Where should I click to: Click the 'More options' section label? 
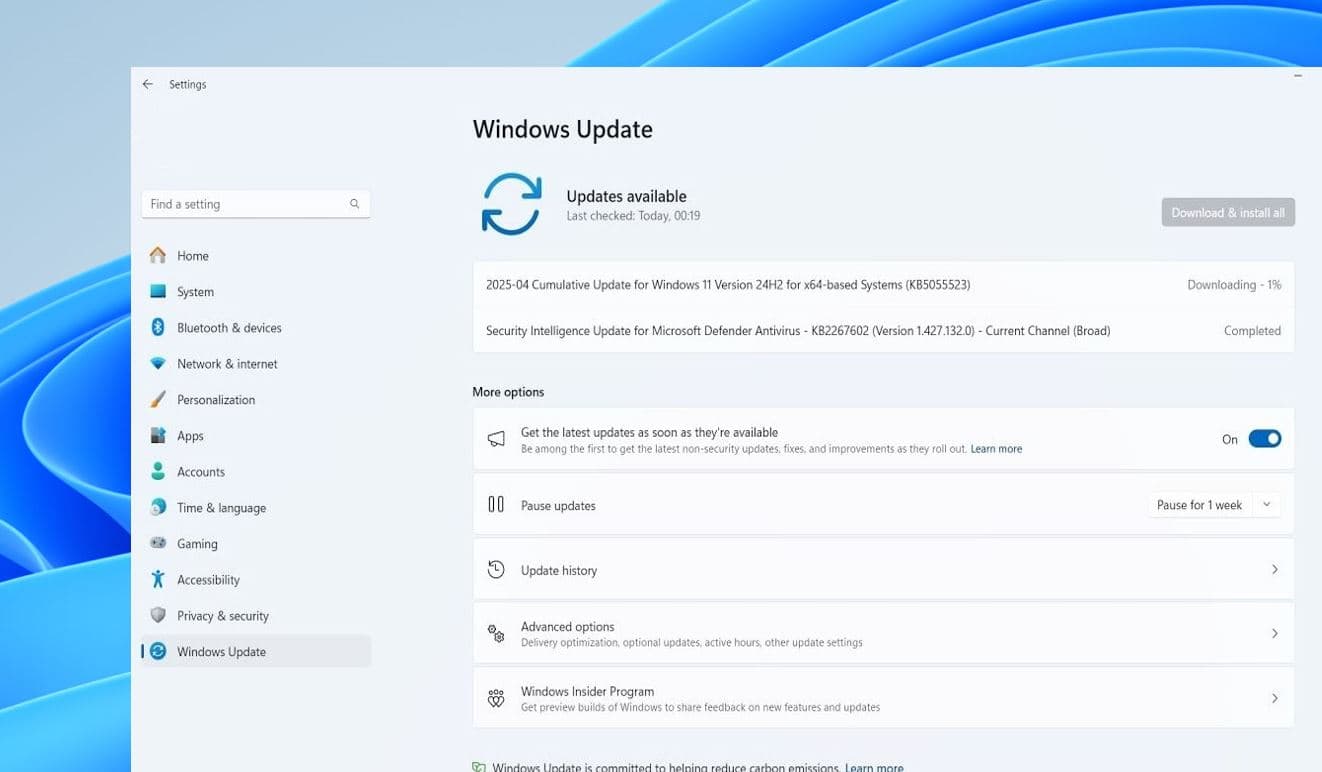508,392
